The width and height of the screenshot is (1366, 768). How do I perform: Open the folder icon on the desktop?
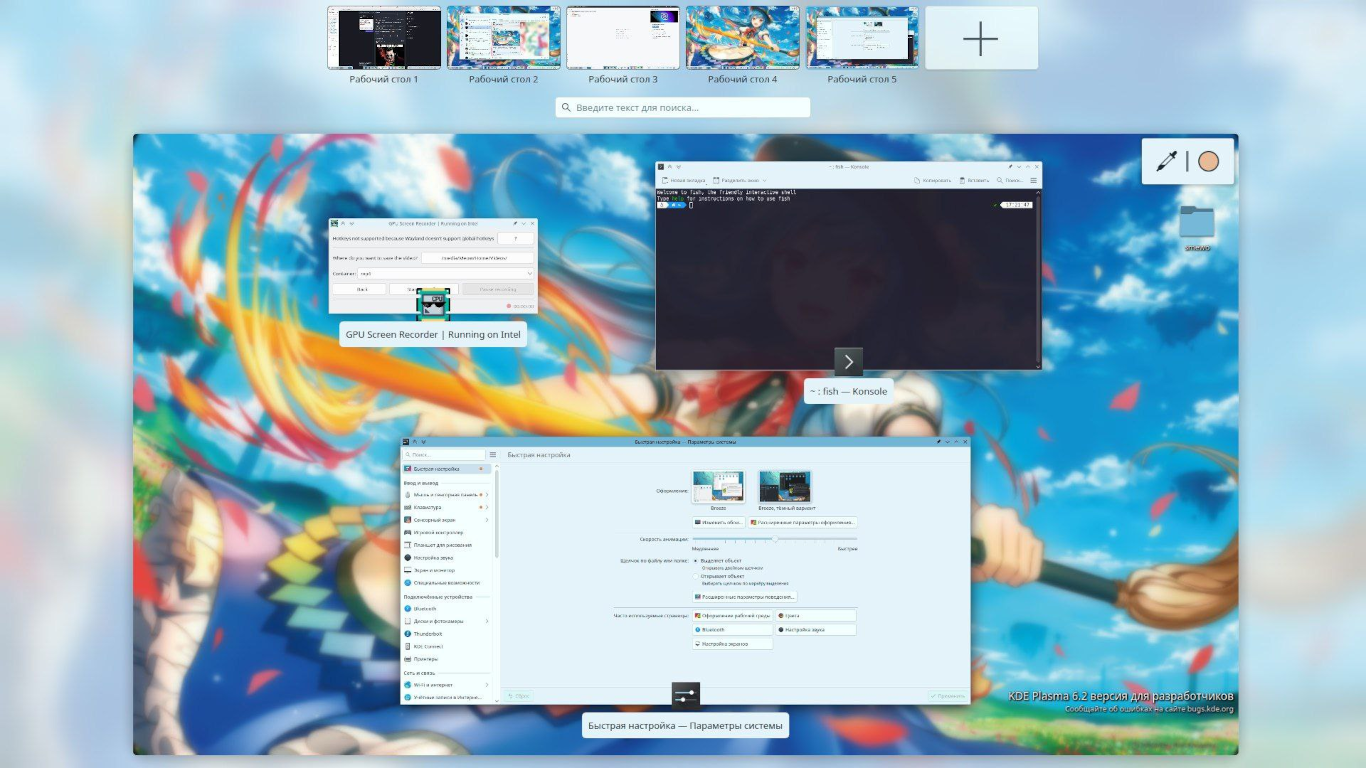pos(1196,223)
